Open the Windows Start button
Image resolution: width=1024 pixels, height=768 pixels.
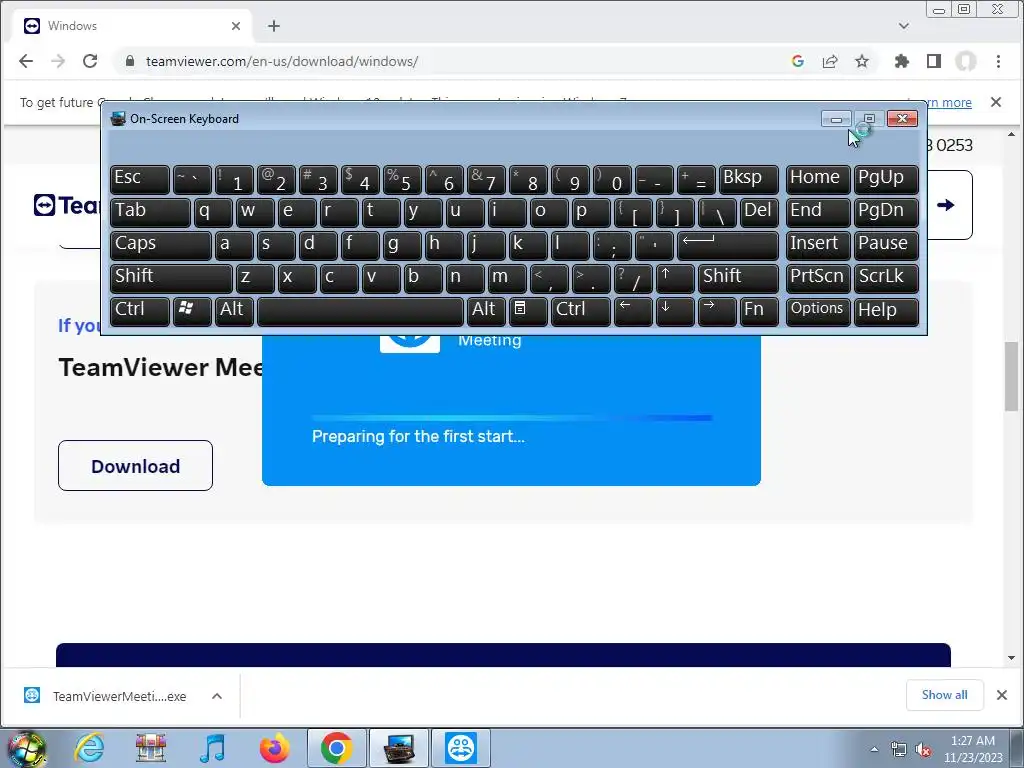pos(26,748)
